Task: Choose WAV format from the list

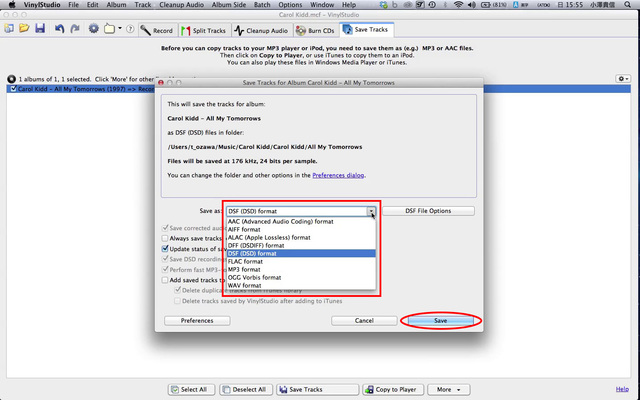Action: 301,285
